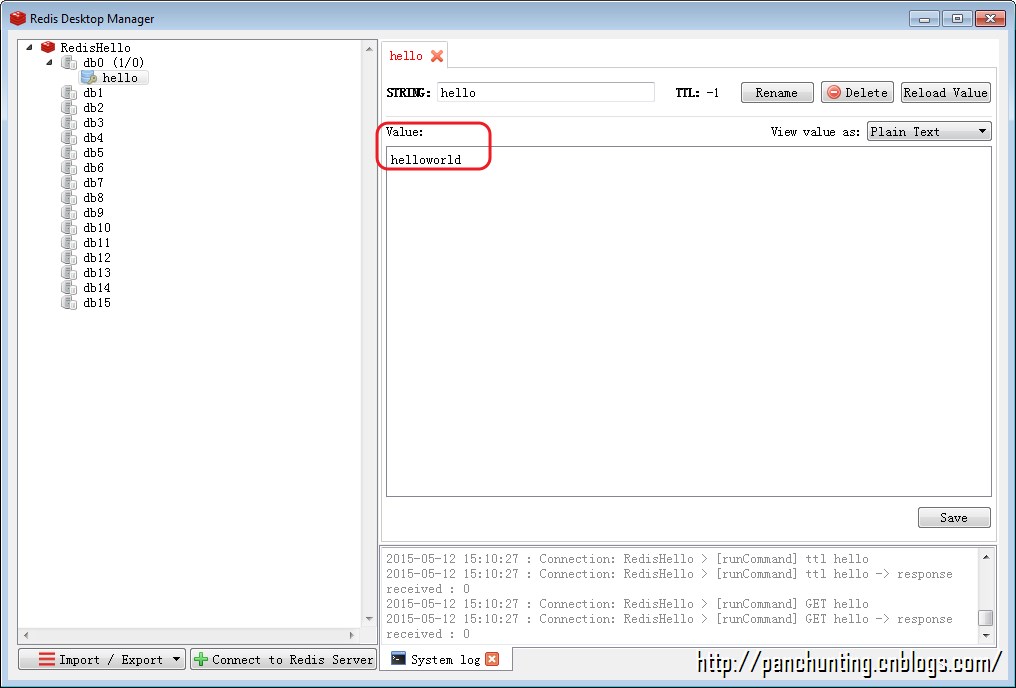Switch to the System log tab
This screenshot has width=1016, height=688.
[x=445, y=659]
